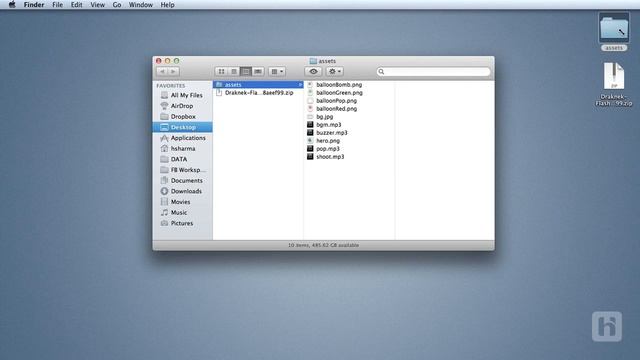Viewport: 640px width, 360px height.
Task: Select balloonGreen.png
Action: click(339, 93)
